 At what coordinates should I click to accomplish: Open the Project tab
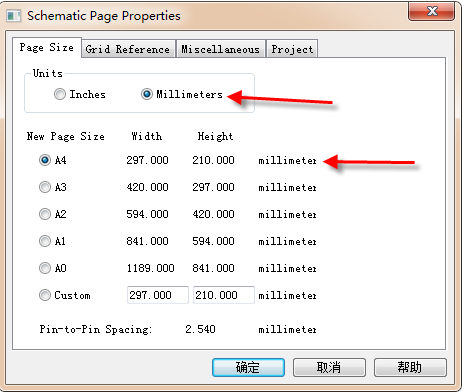coord(292,49)
